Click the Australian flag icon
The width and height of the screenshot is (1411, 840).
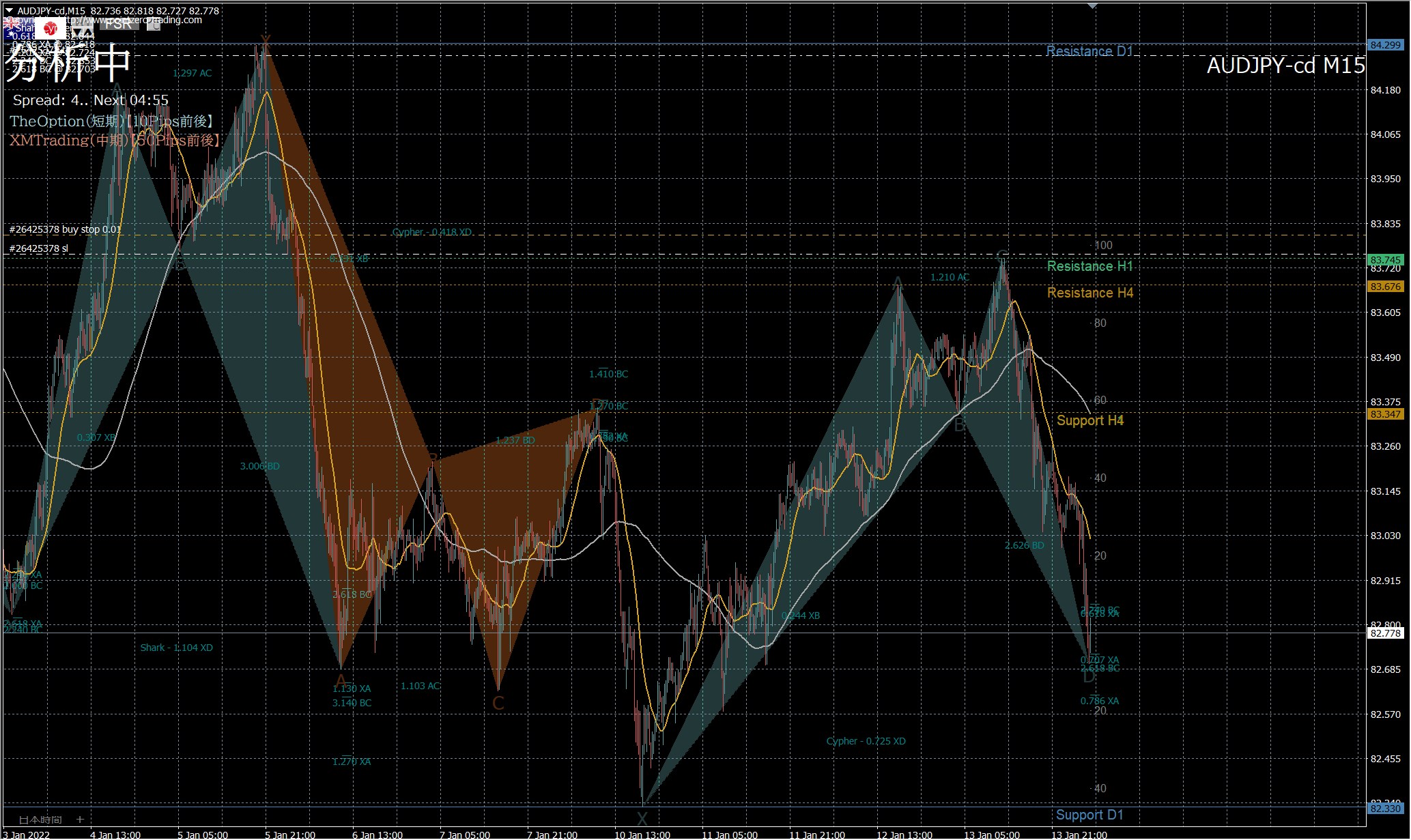pos(17,28)
